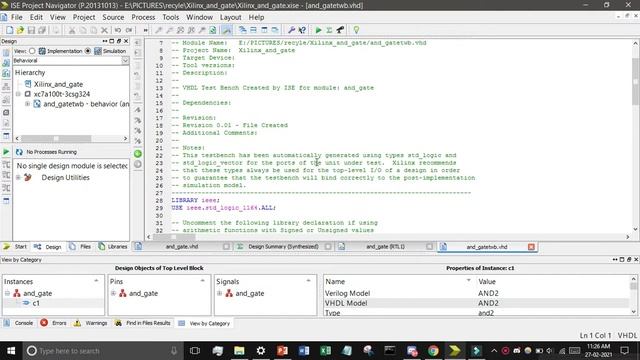This screenshot has width=640, height=360.
Task: Open PowerPoint from the taskbar
Action: [x=282, y=351]
